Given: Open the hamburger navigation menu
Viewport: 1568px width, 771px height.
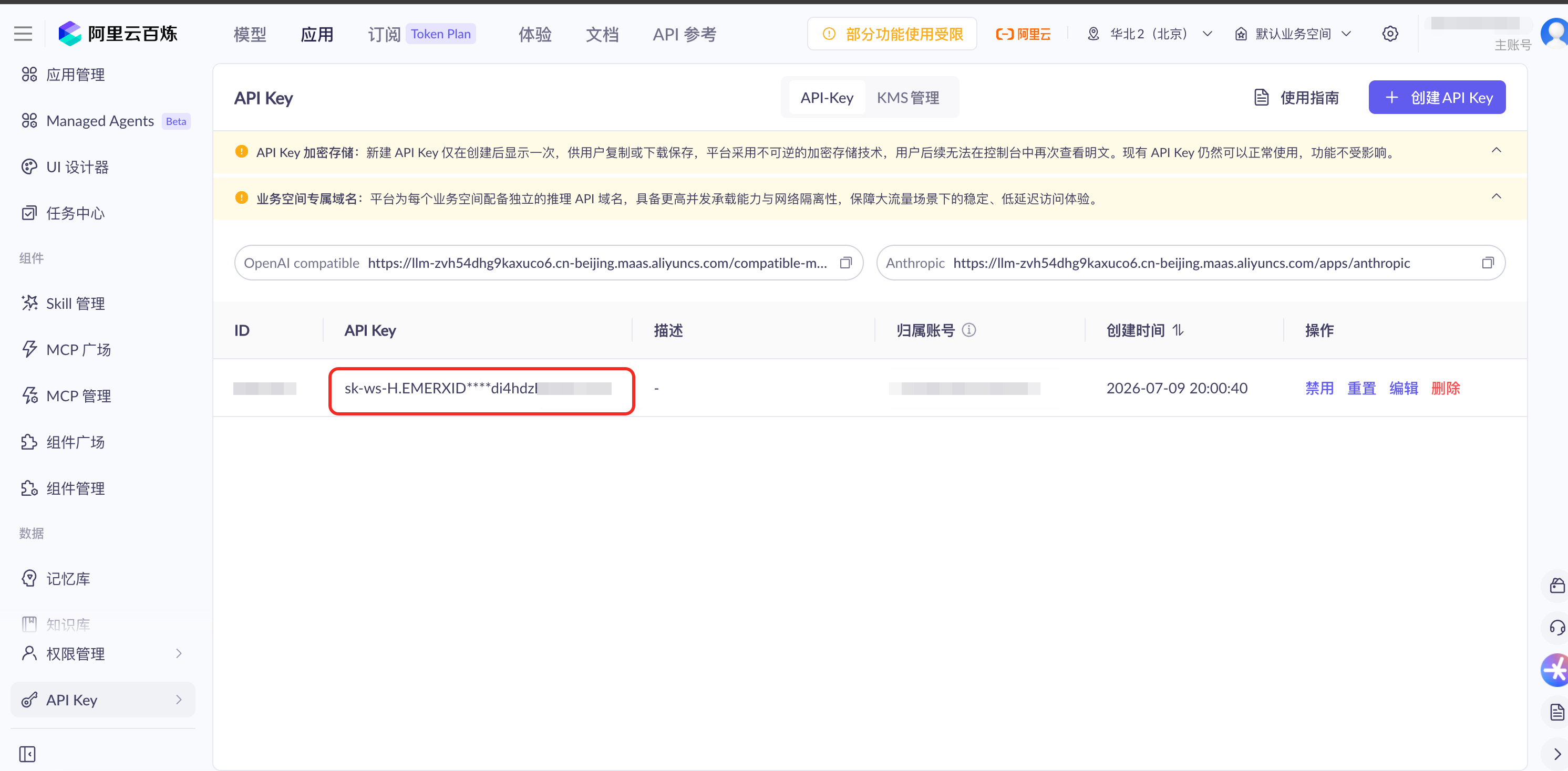Looking at the screenshot, I should pyautogui.click(x=23, y=34).
